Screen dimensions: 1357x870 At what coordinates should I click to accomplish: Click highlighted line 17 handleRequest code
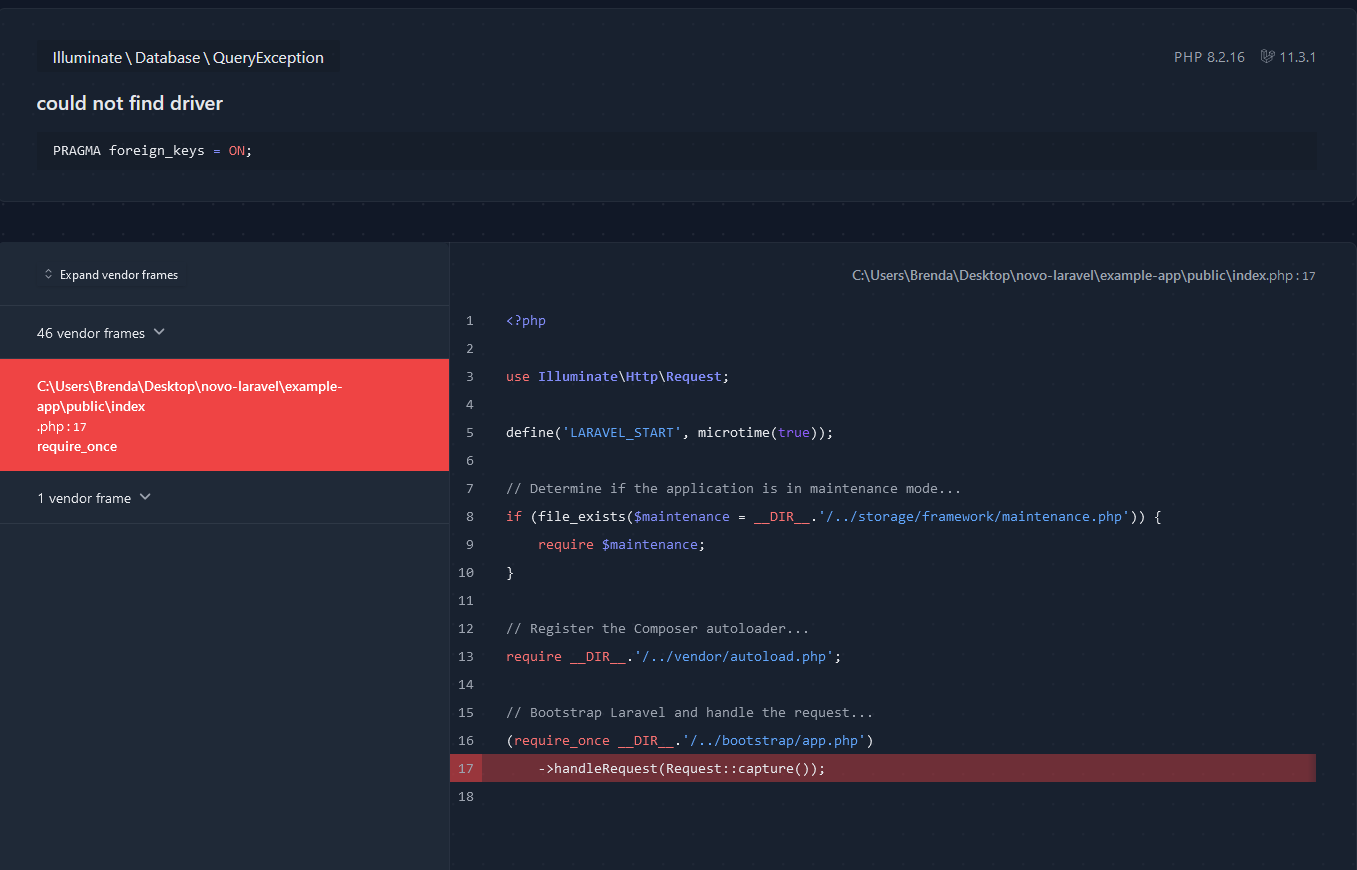(x=682, y=768)
